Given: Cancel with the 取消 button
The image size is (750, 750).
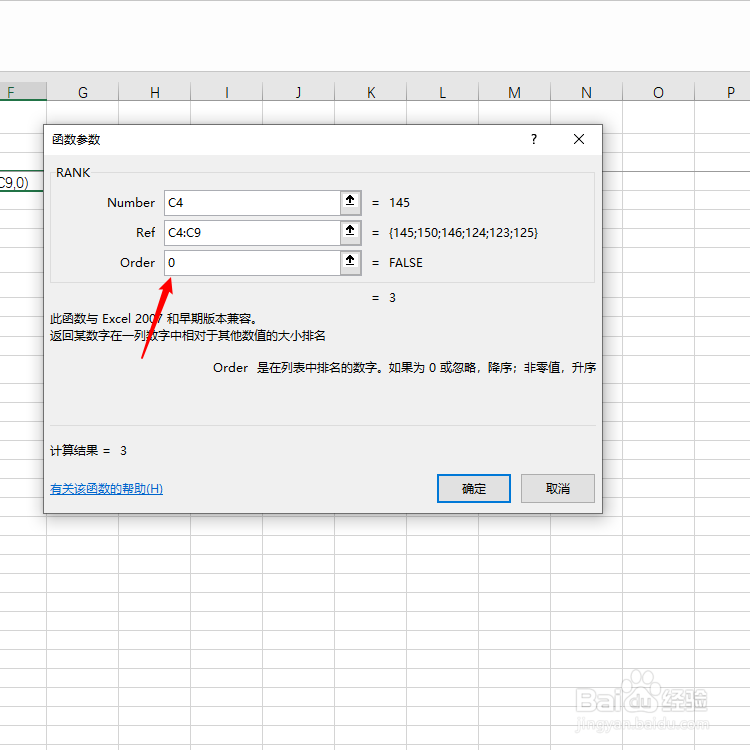Looking at the screenshot, I should pos(558,488).
